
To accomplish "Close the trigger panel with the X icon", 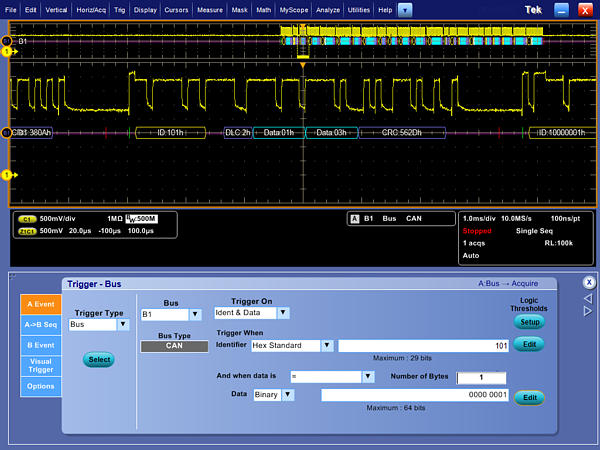I will pyautogui.click(x=589, y=282).
